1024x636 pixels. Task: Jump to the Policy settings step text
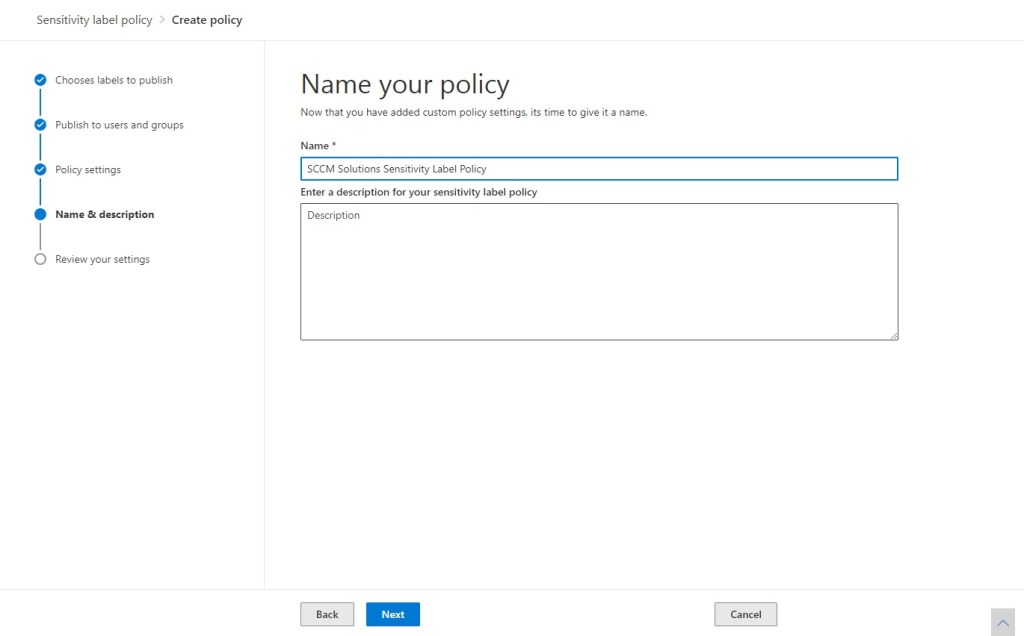click(x=88, y=170)
